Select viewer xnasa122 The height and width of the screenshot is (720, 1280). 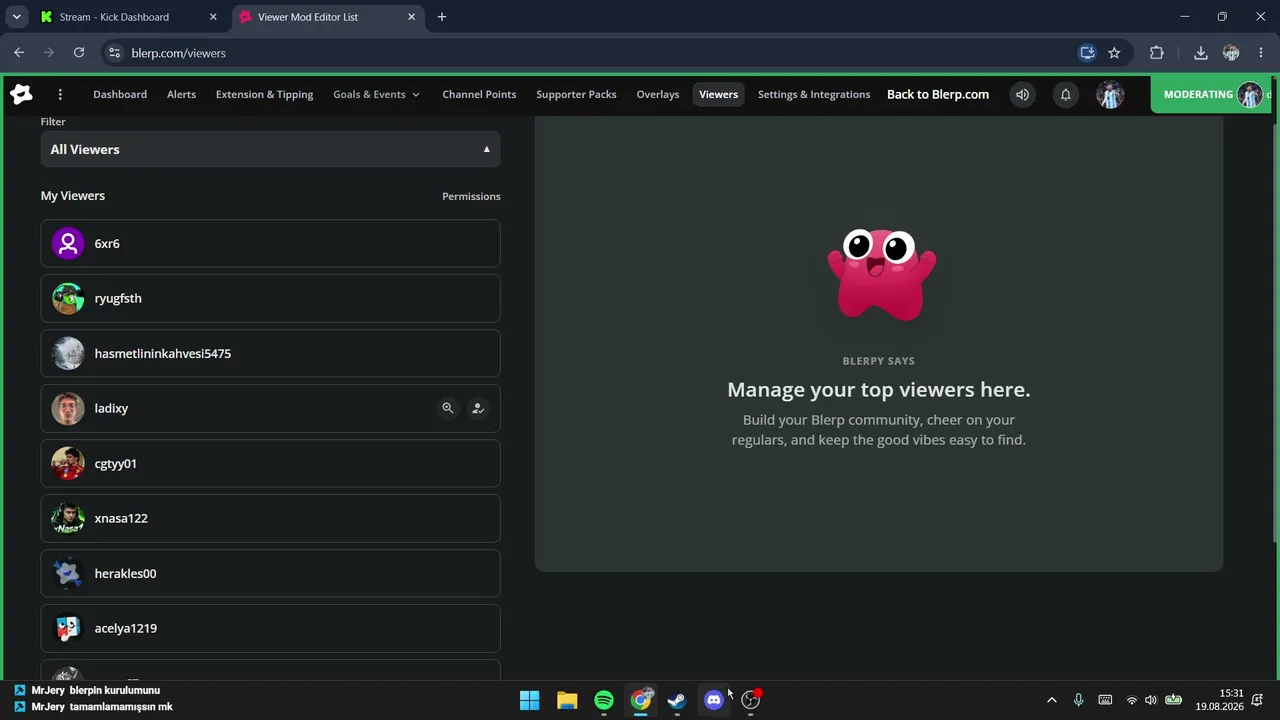pos(270,518)
